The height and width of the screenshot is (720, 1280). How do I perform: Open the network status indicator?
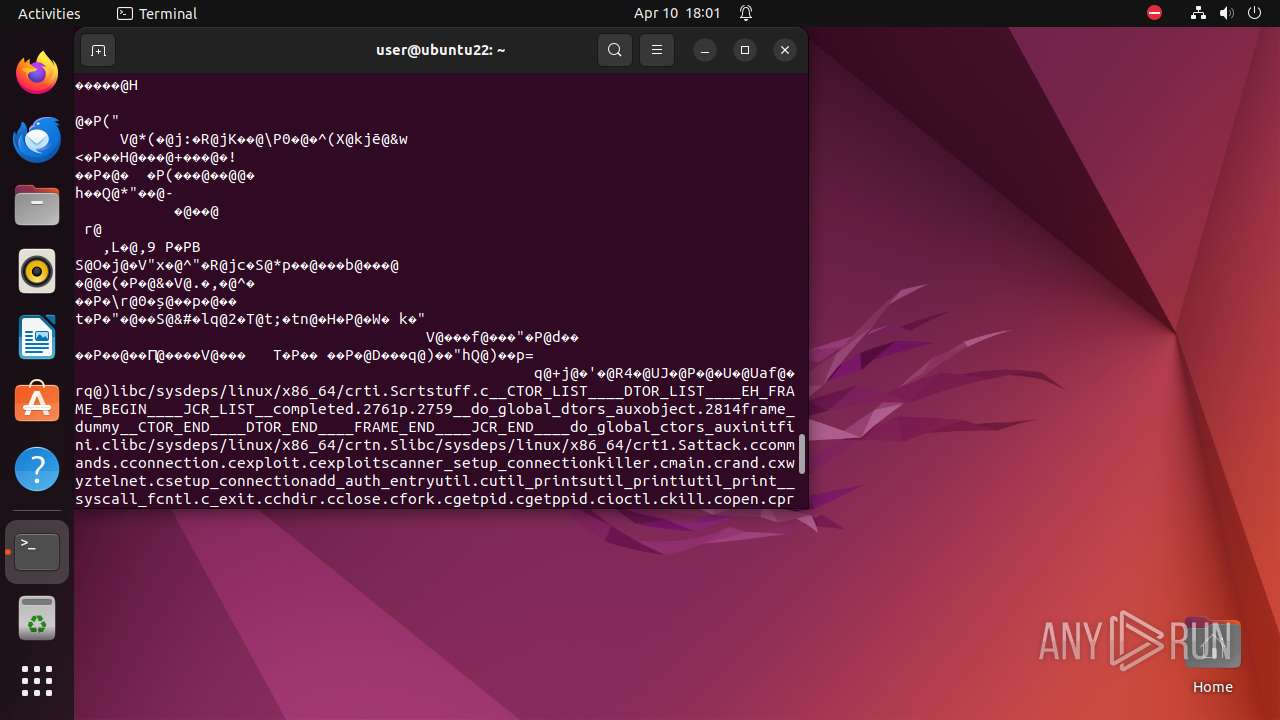1198,14
